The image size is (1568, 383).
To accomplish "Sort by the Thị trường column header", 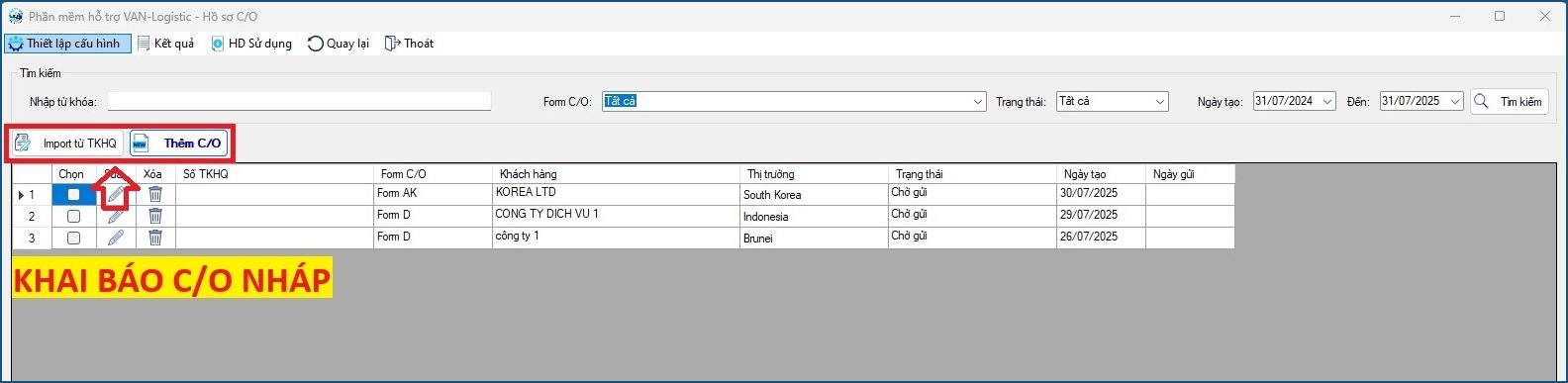I will coord(814,174).
